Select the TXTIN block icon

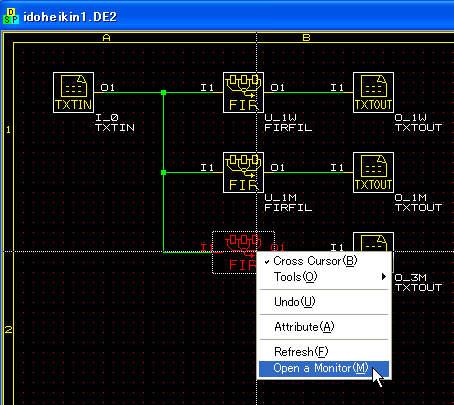tap(73, 92)
